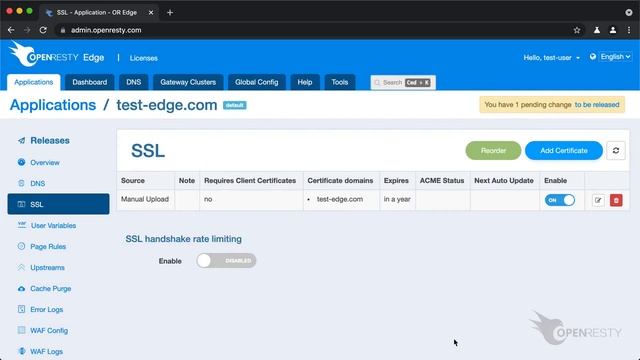Open the Help tab

pos(304,82)
